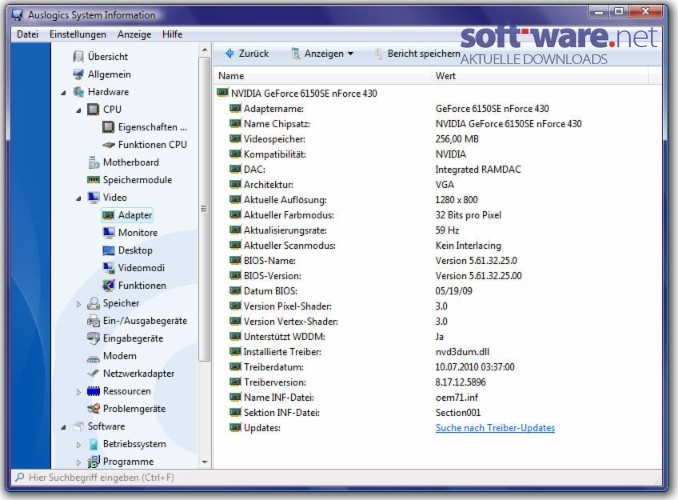Click the CPU chip icon
Viewport: 678px width, 500px height.
93,109
